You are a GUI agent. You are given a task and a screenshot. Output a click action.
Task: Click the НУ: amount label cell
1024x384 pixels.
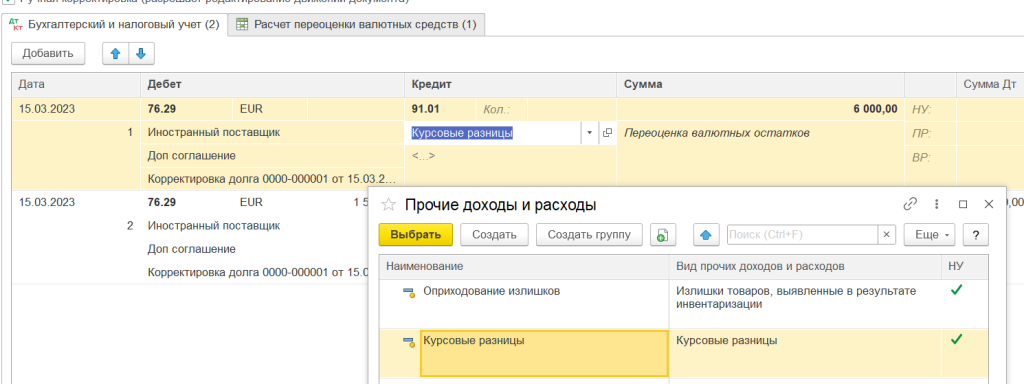921,109
